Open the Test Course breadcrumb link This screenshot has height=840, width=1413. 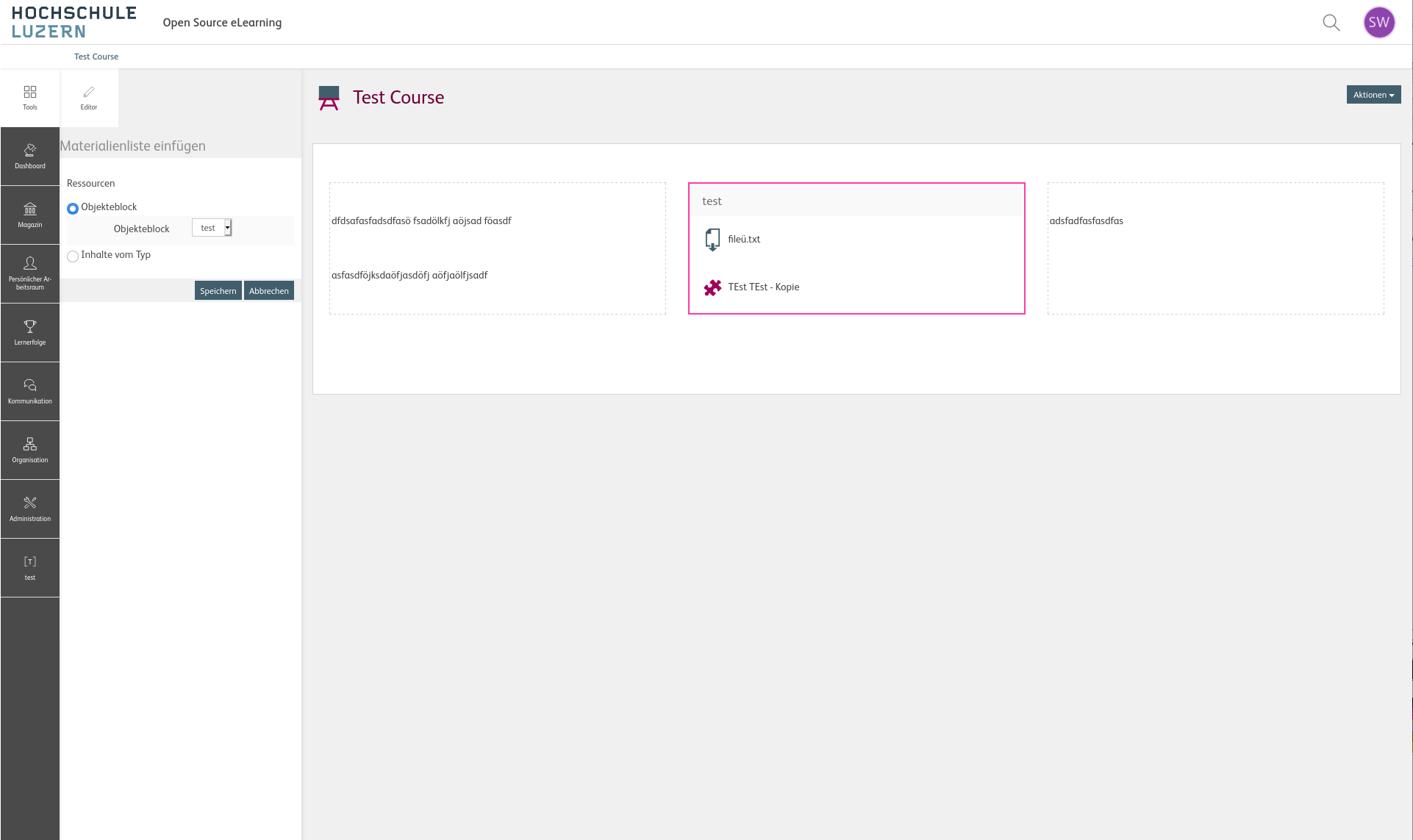pos(96,57)
